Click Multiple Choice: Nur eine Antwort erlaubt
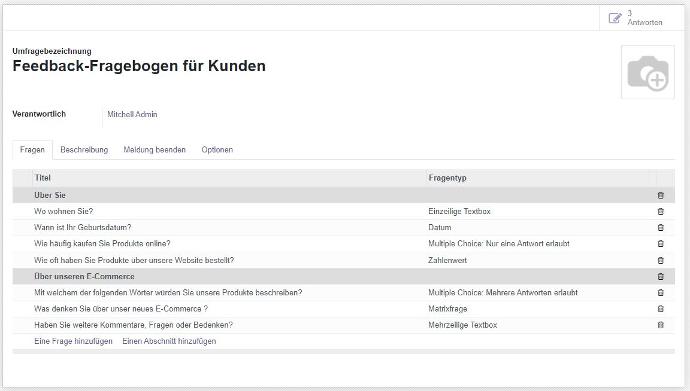Image resolution: width=690 pixels, height=391 pixels. (x=499, y=244)
